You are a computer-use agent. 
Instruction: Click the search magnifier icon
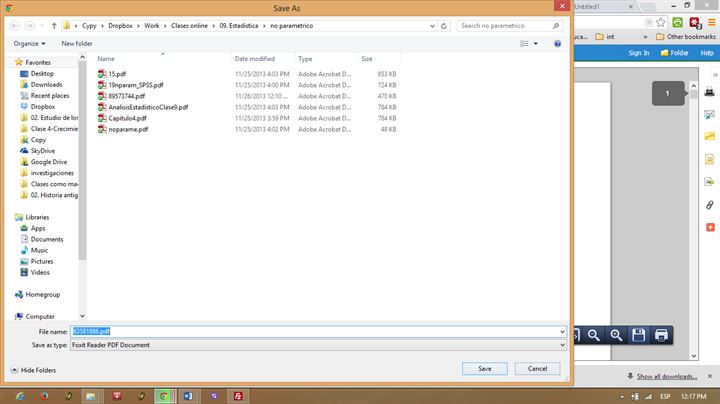(x=556, y=26)
